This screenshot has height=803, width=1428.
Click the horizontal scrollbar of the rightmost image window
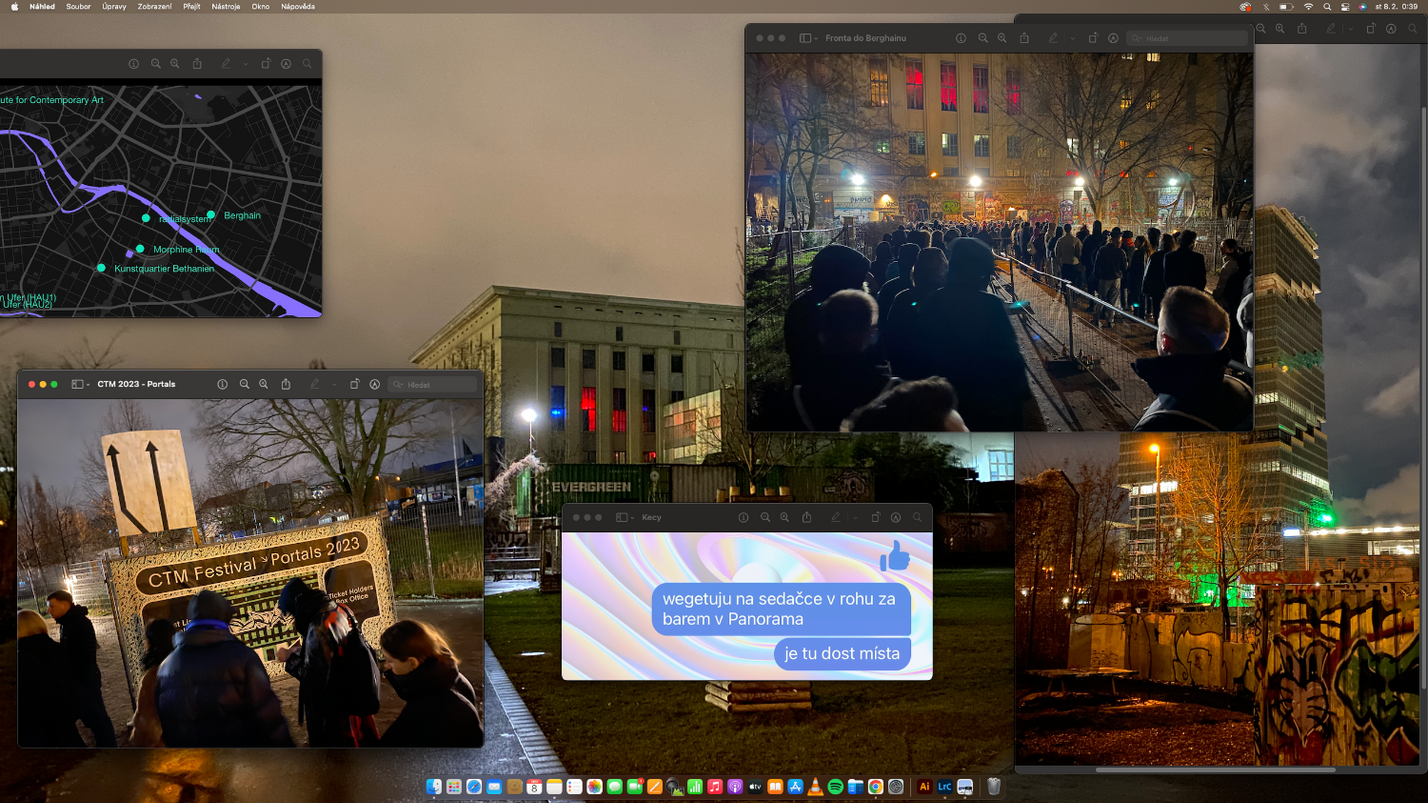[1215, 770]
